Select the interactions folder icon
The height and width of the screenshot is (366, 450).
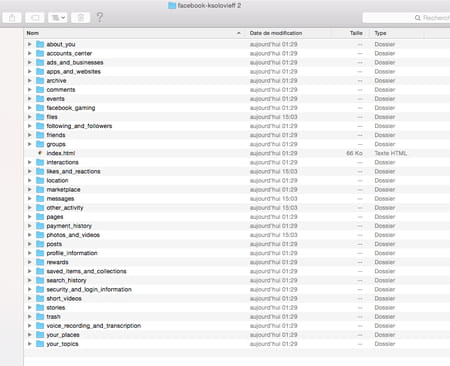(x=40, y=162)
